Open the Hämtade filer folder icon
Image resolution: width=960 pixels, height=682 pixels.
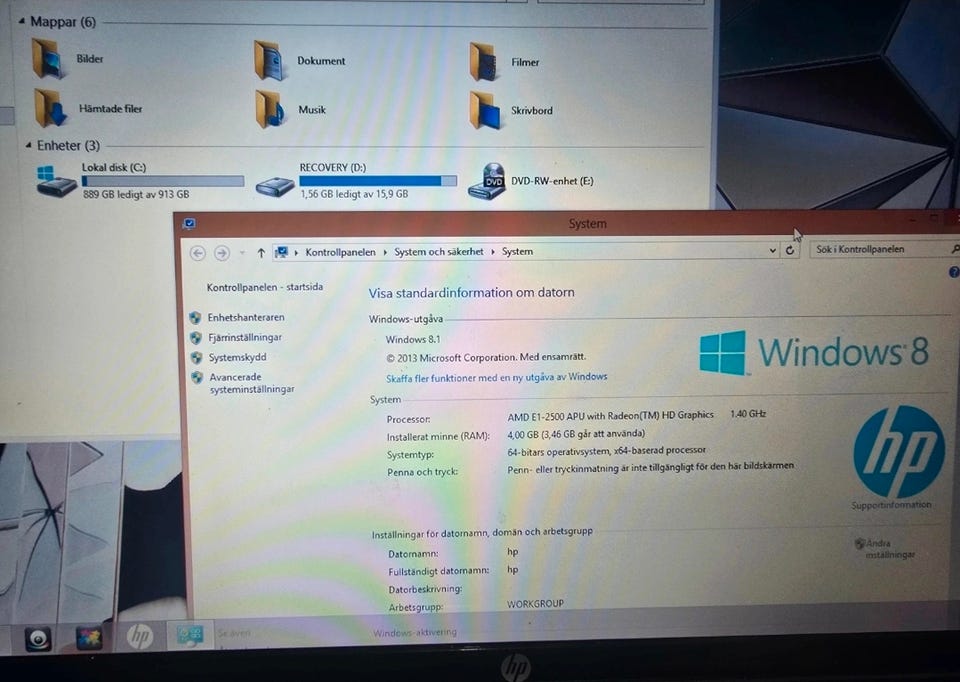[x=50, y=108]
